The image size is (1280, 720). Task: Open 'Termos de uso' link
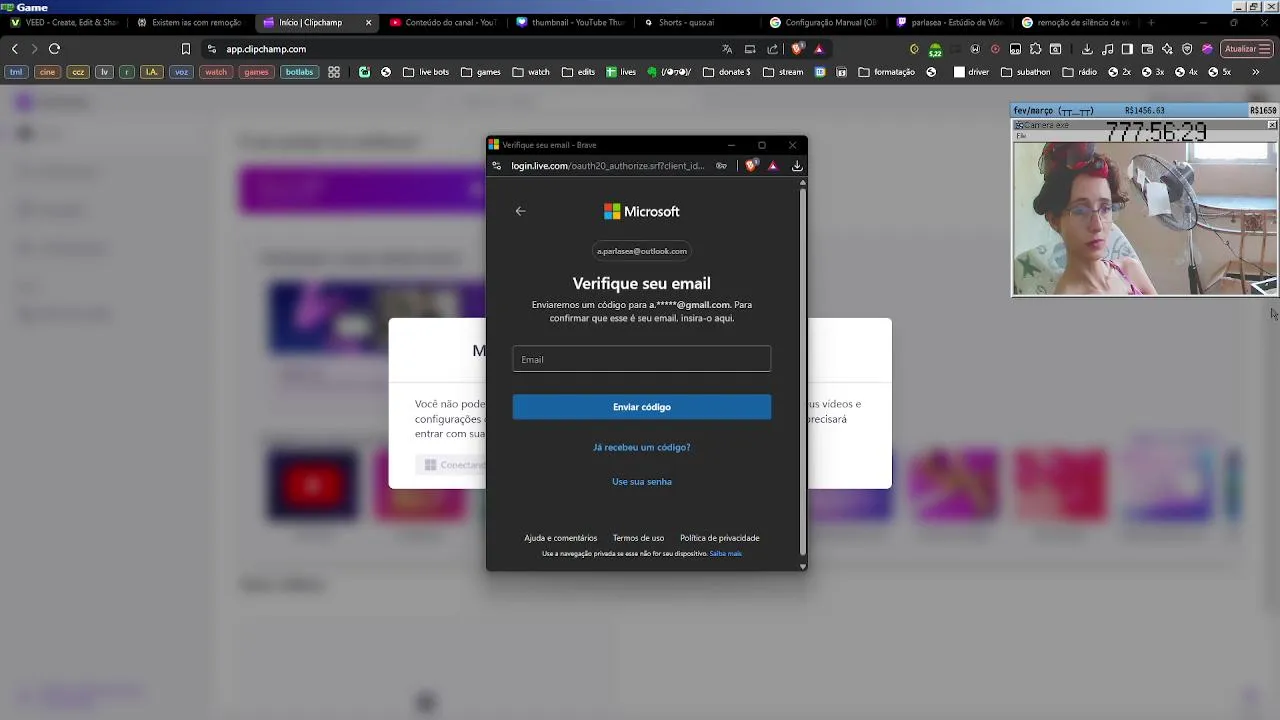point(638,538)
